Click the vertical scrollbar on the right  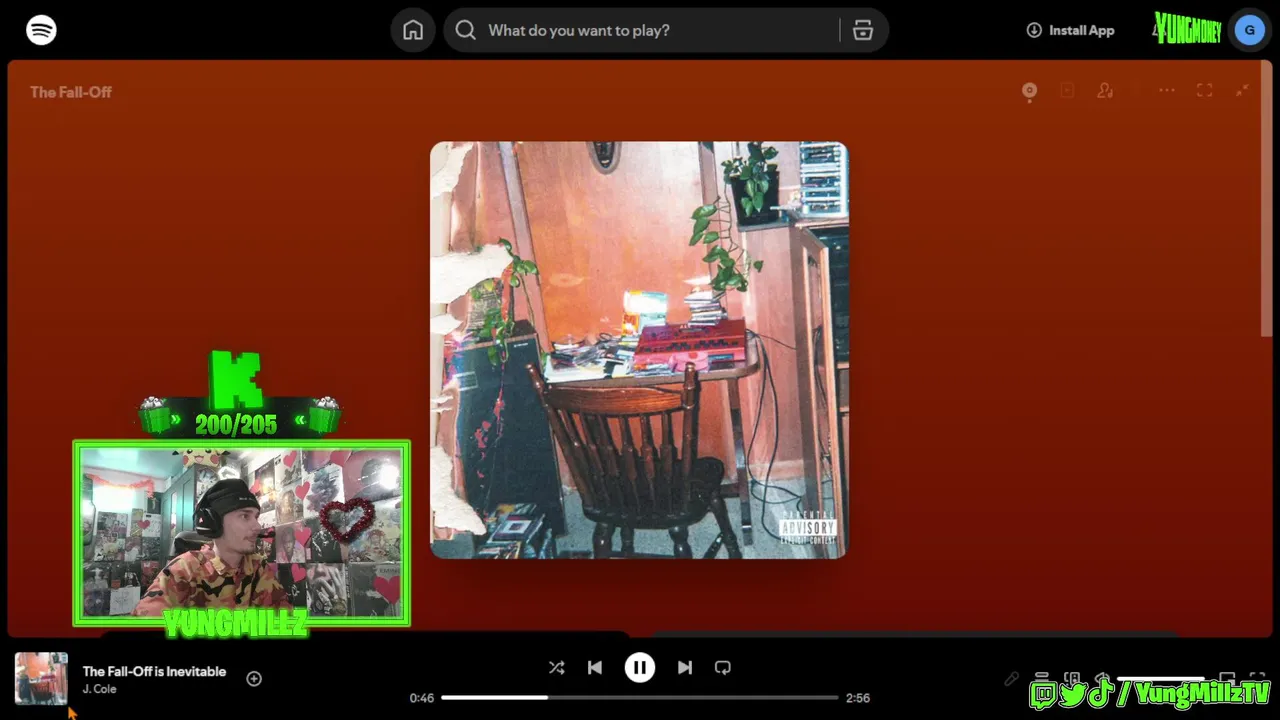[x=1266, y=200]
